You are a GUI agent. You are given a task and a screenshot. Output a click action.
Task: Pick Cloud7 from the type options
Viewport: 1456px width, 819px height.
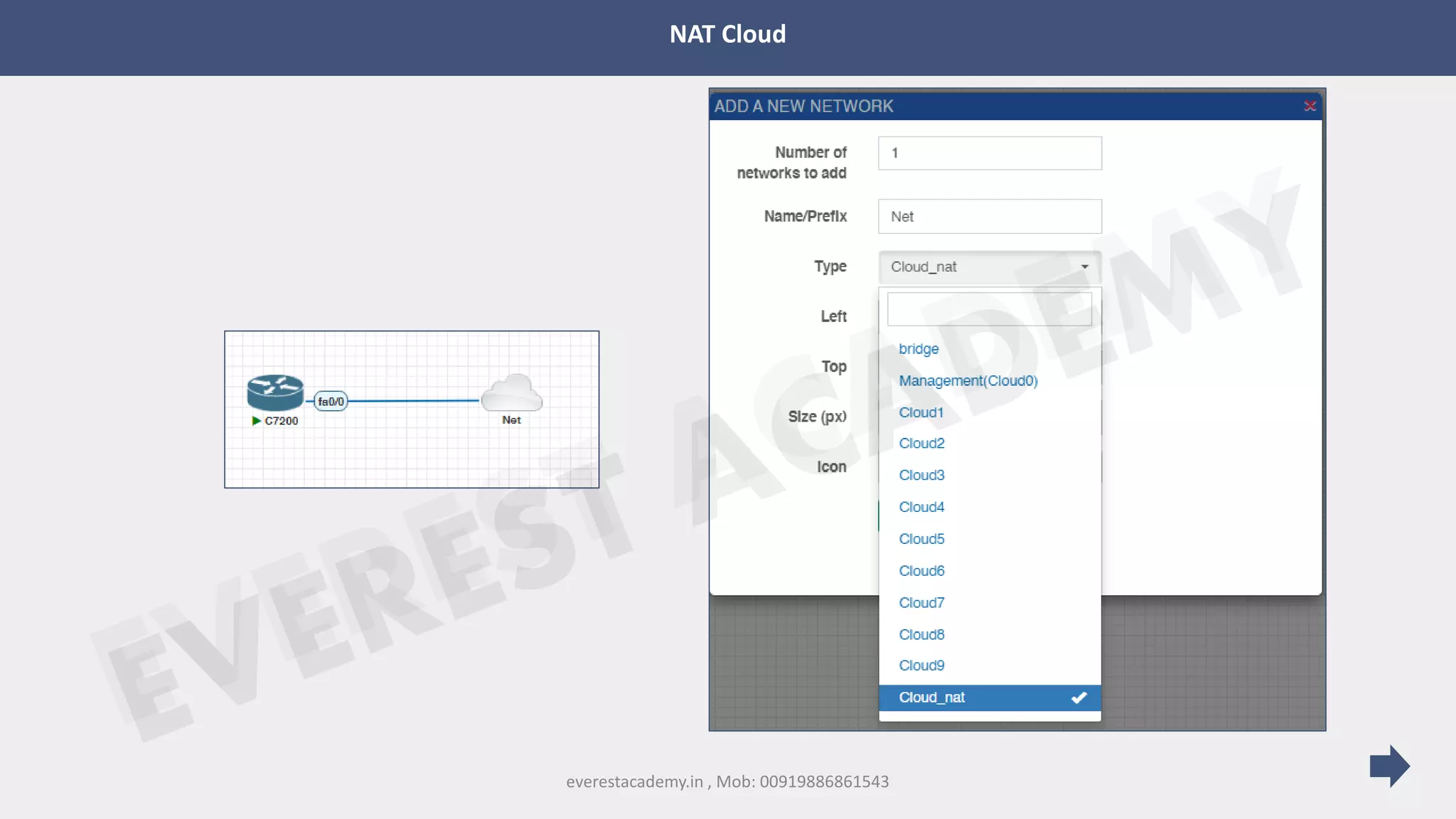tap(921, 603)
